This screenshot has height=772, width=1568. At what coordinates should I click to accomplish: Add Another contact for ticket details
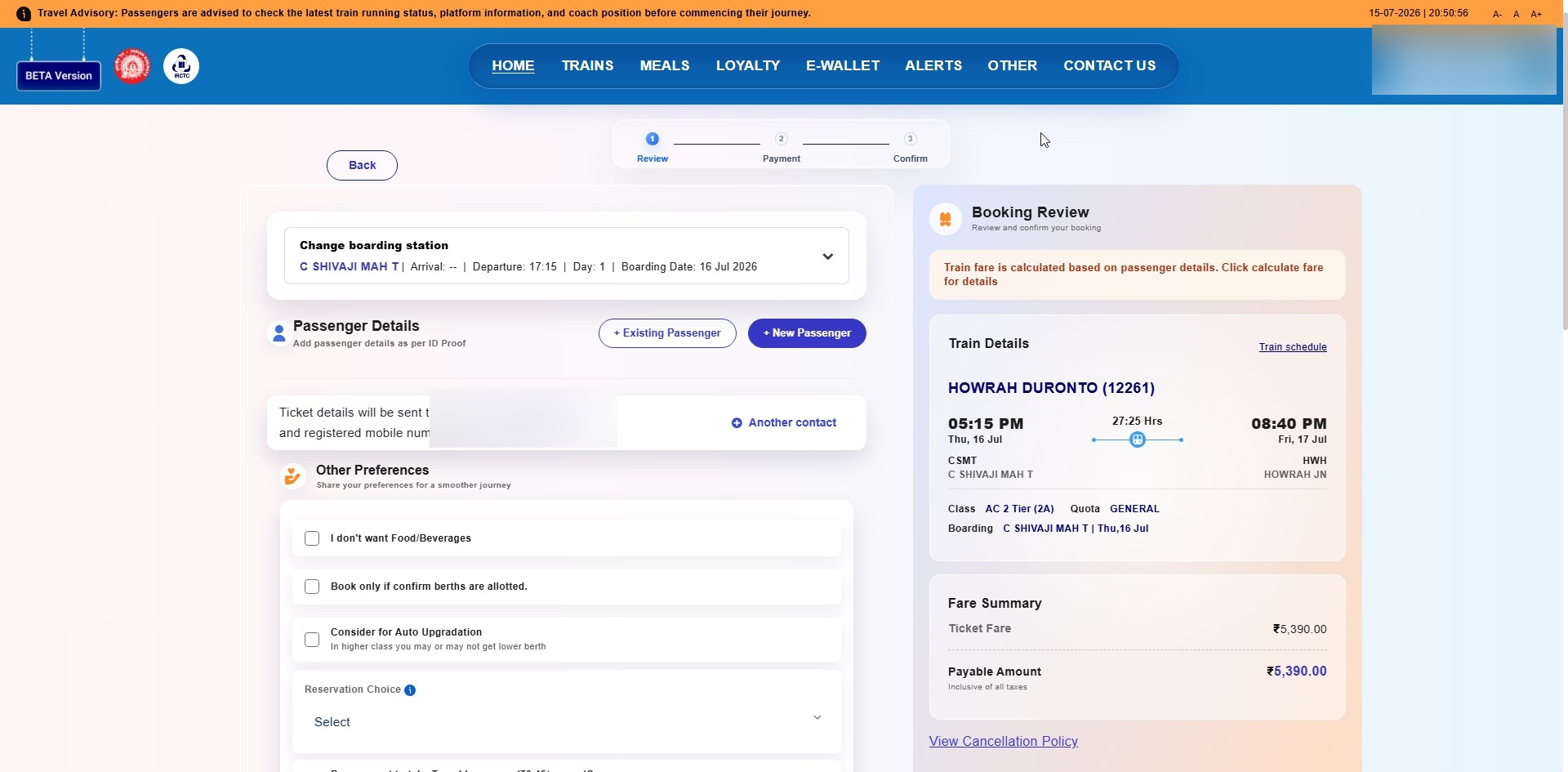coord(784,423)
